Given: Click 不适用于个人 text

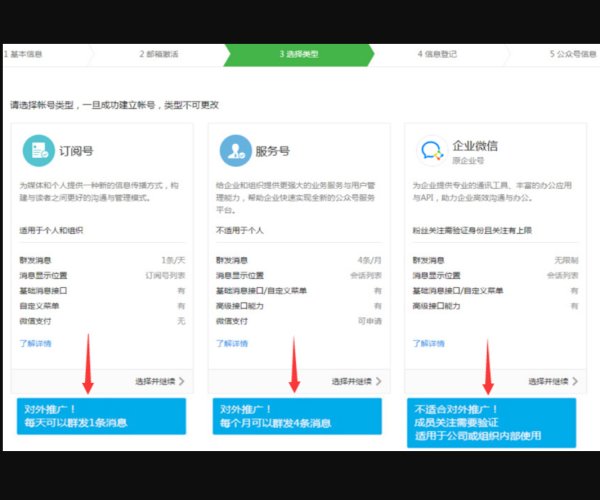Looking at the screenshot, I should pyautogui.click(x=240, y=230).
